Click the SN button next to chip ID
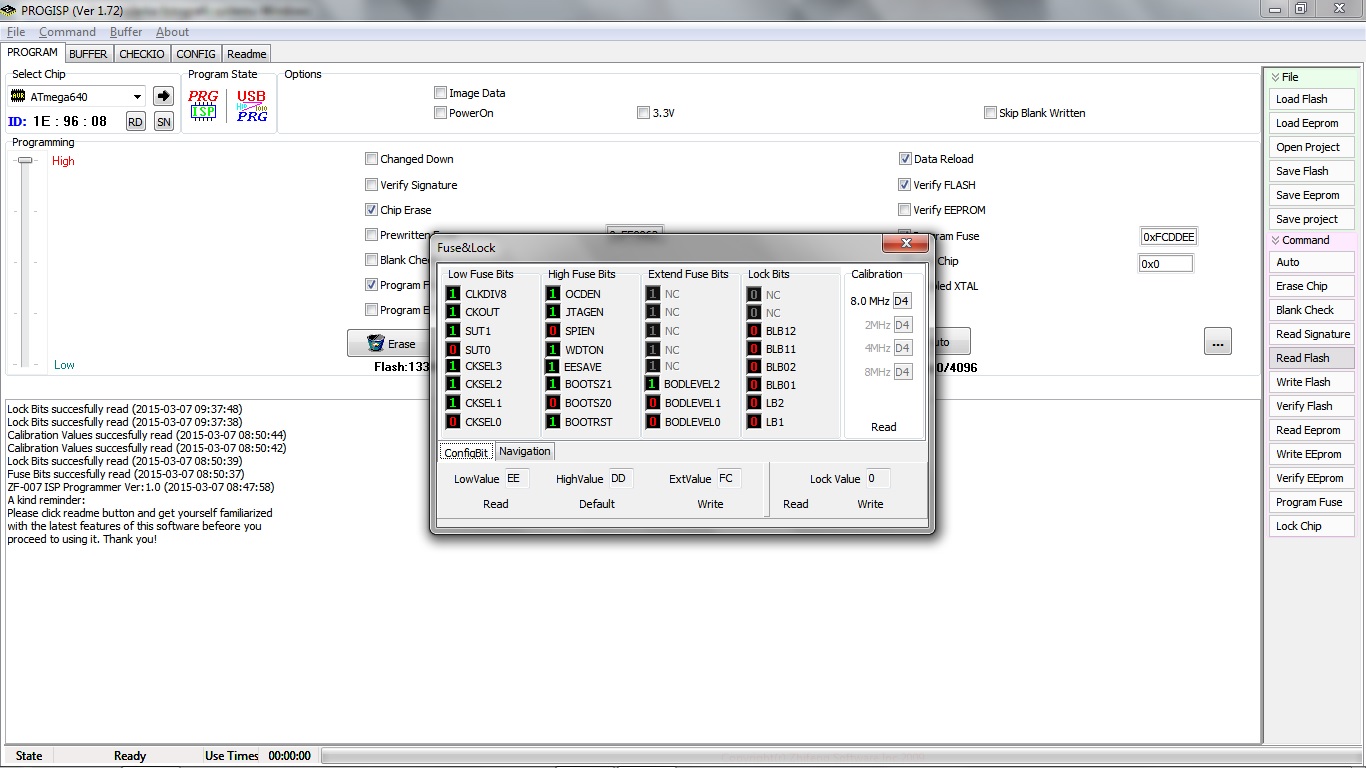 click(x=164, y=121)
